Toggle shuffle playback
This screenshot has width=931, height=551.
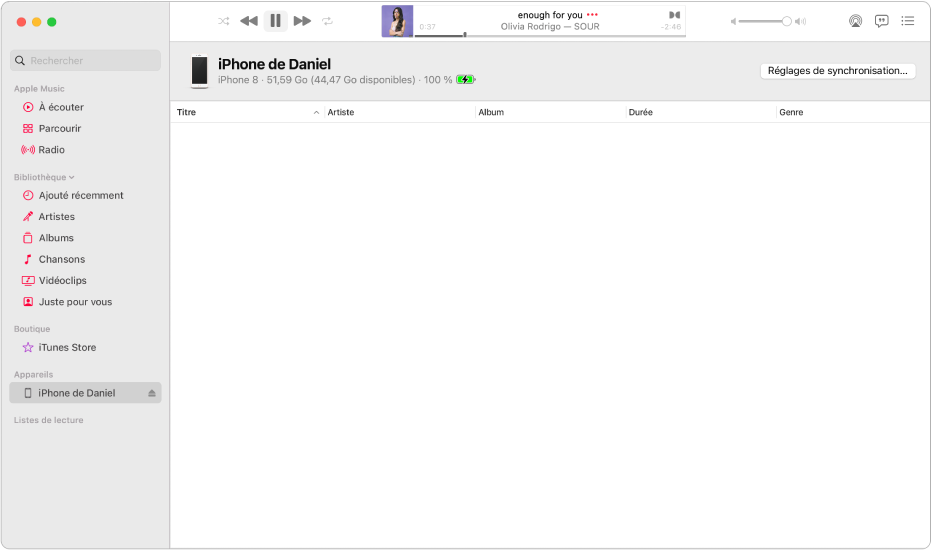(223, 21)
